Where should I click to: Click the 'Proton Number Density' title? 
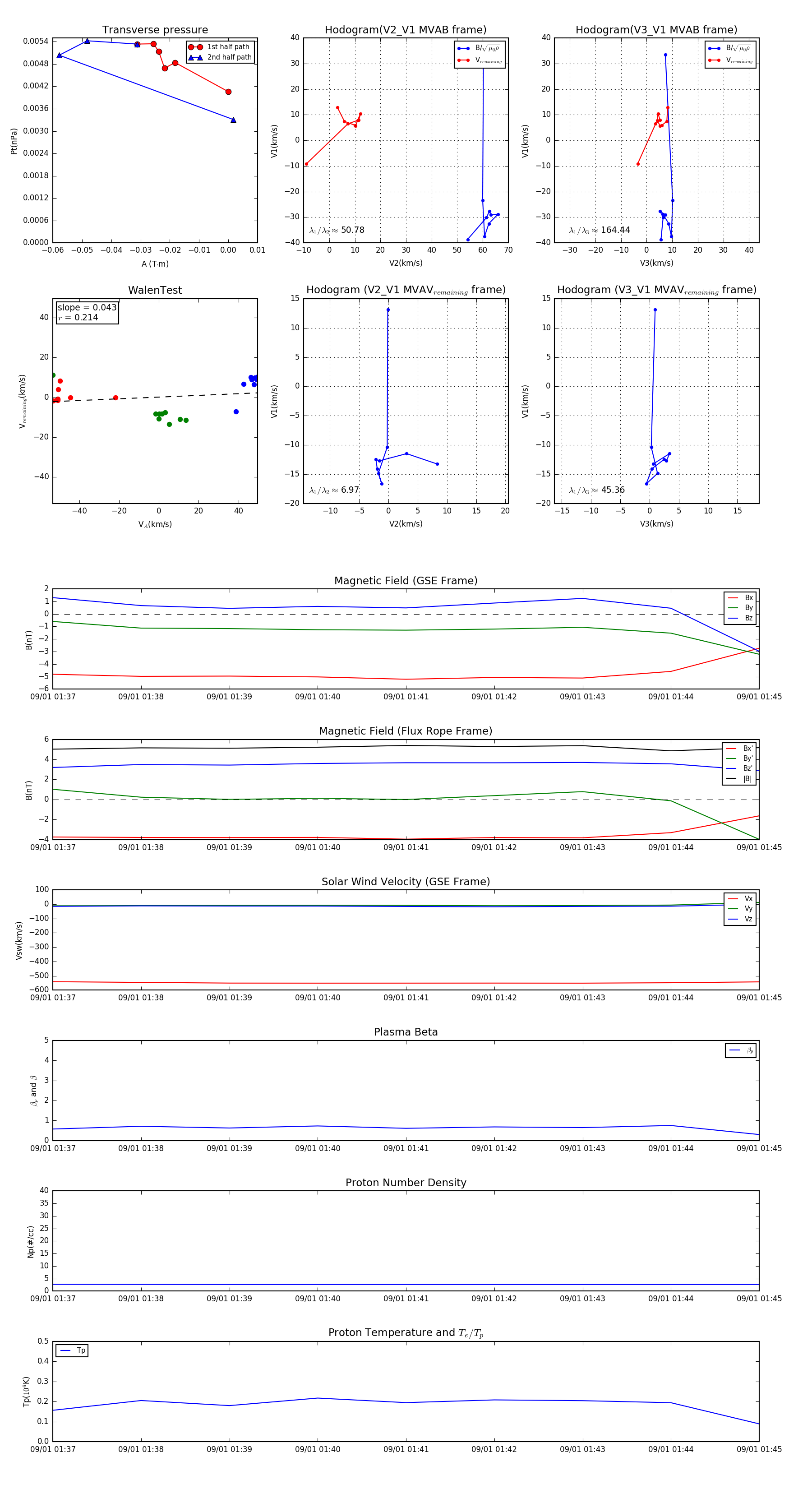pos(406,1183)
